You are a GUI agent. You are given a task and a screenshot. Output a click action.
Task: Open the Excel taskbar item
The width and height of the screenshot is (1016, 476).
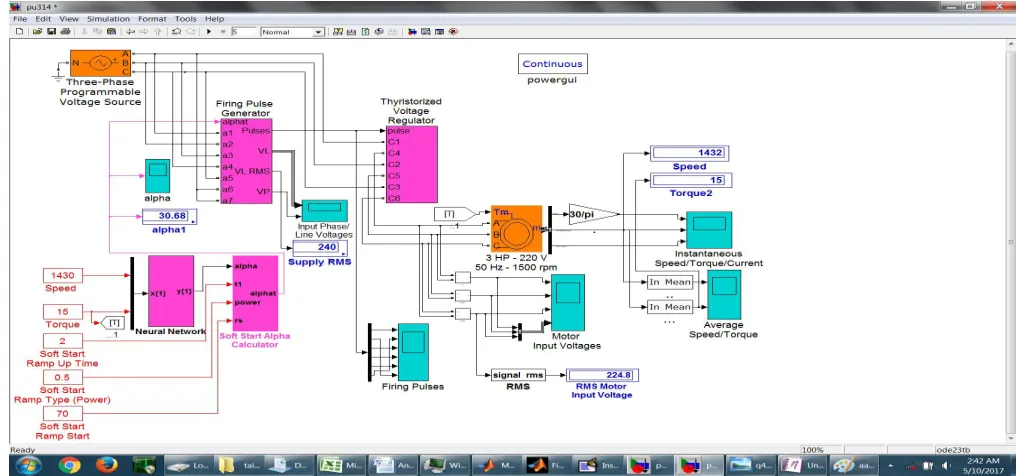pyautogui.click(x=341, y=465)
